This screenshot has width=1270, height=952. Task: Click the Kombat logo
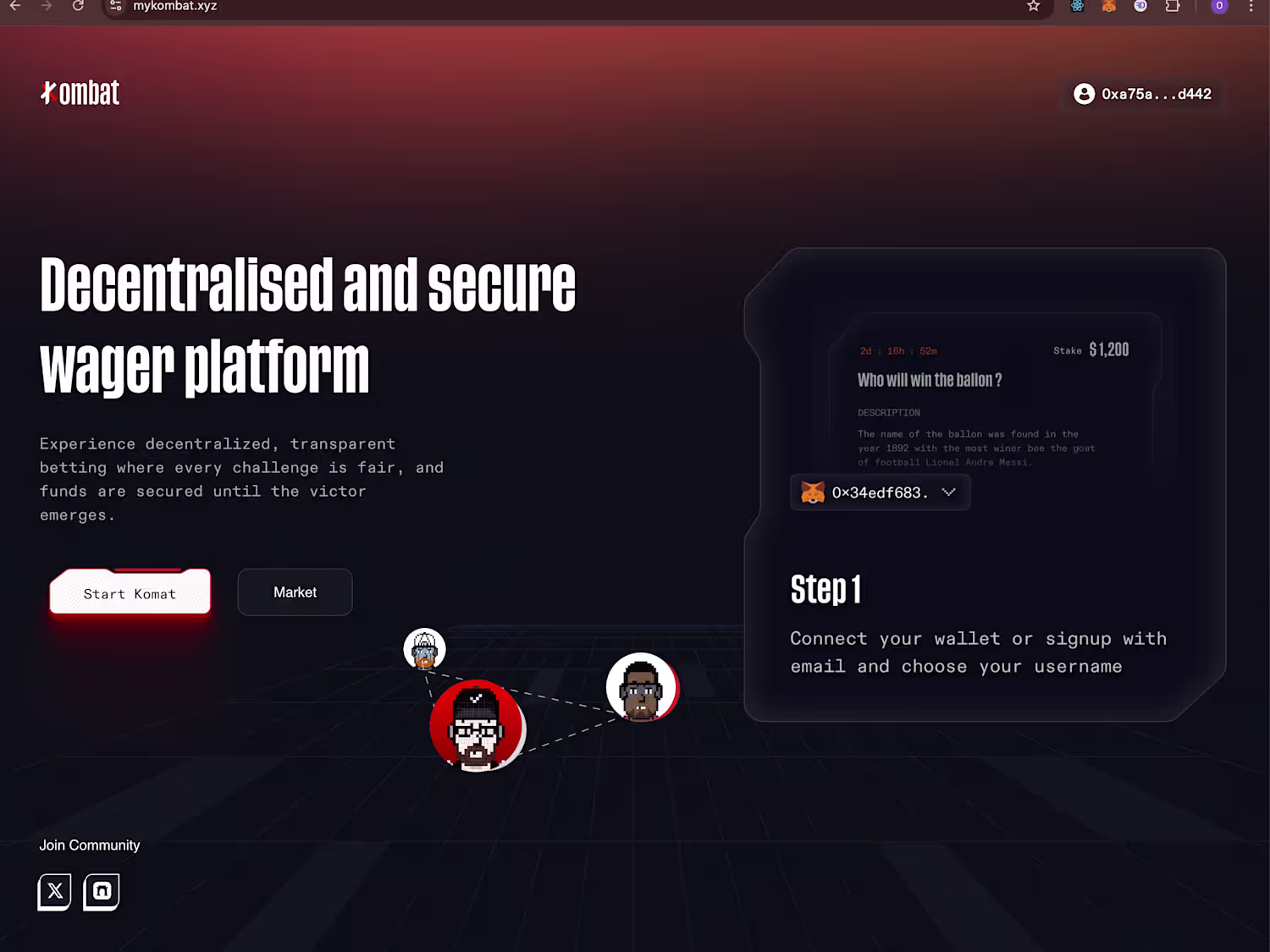pyautogui.click(x=80, y=93)
